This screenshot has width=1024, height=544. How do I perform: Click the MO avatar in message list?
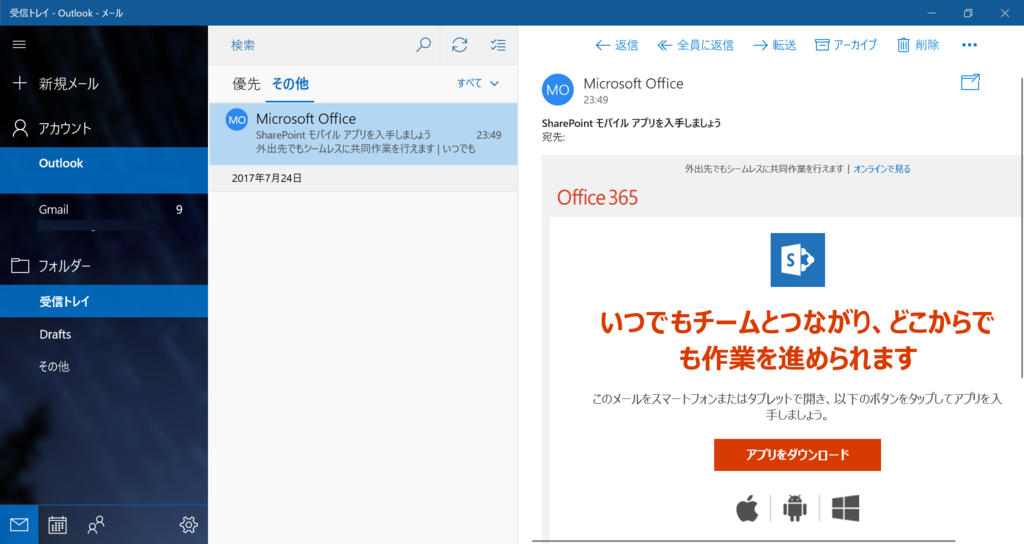coord(236,120)
